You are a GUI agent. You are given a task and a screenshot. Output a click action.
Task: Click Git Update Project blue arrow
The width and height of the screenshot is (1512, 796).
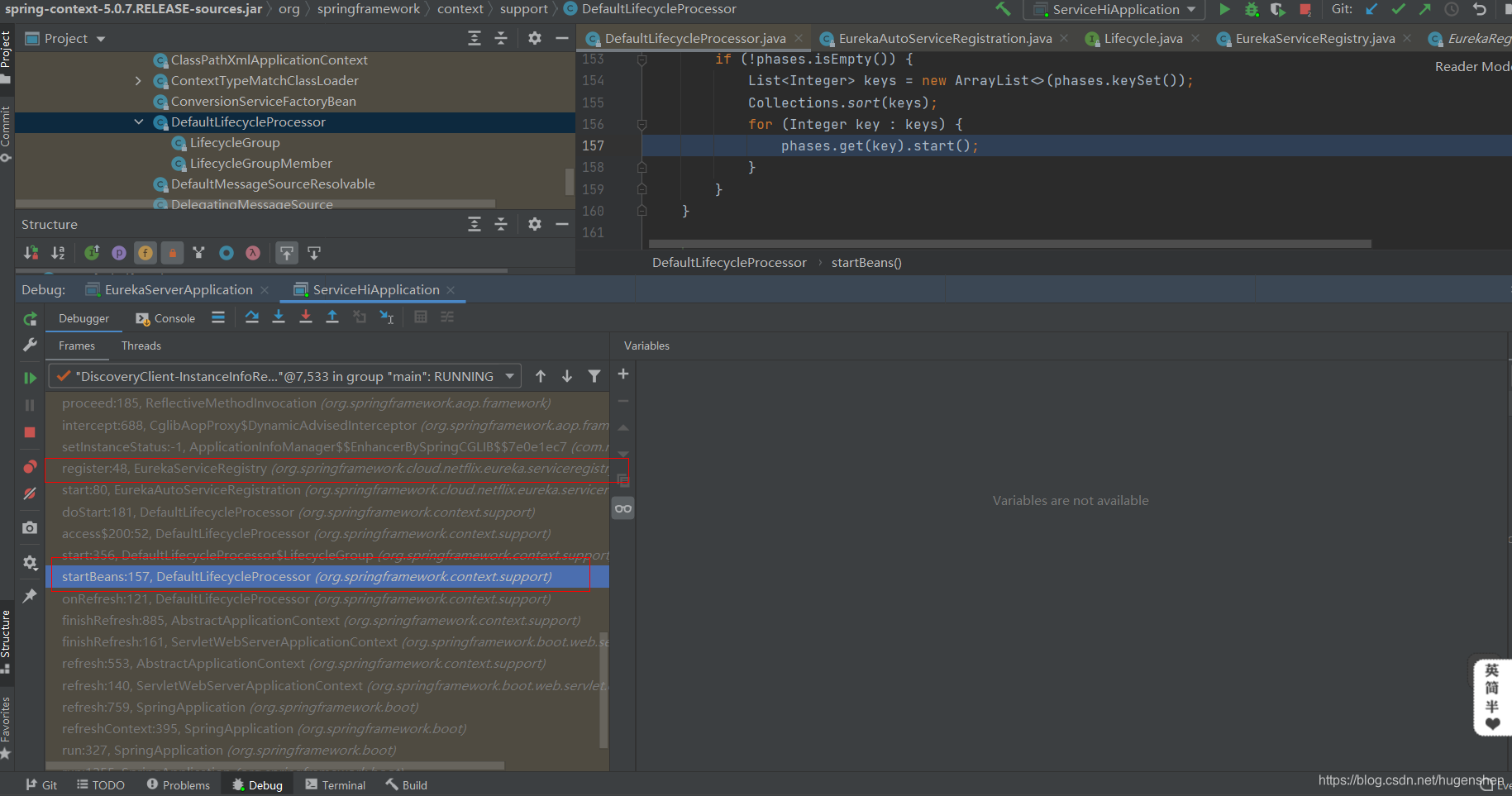pos(1372,9)
